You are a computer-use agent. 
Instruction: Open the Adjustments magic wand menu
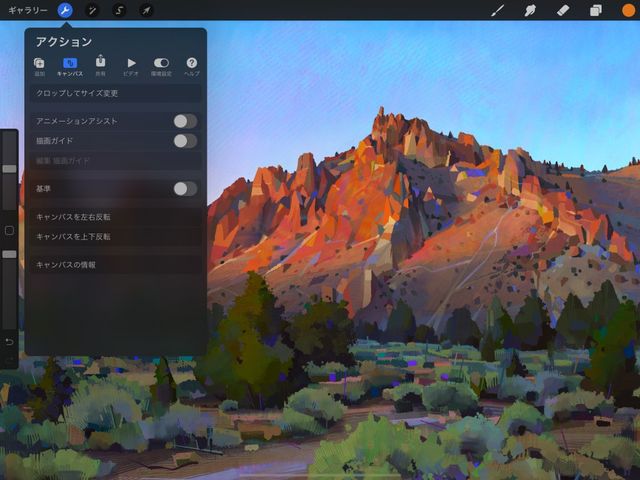[x=92, y=10]
